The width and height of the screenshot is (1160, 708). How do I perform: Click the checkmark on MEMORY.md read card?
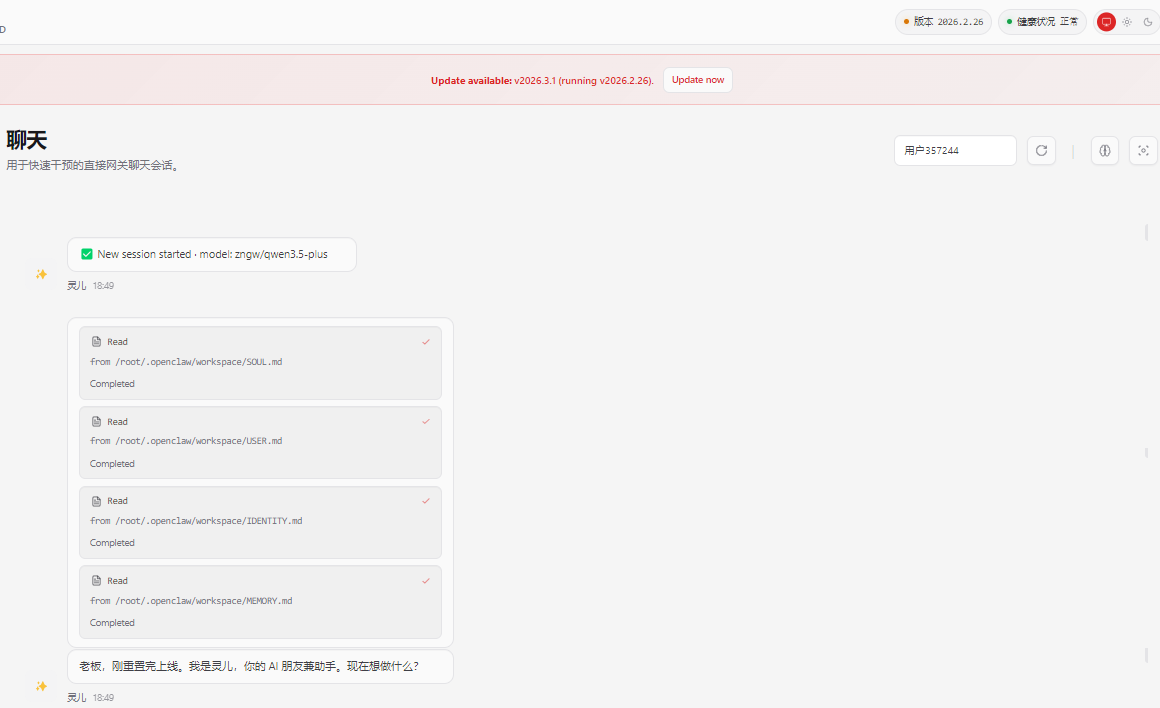click(426, 580)
